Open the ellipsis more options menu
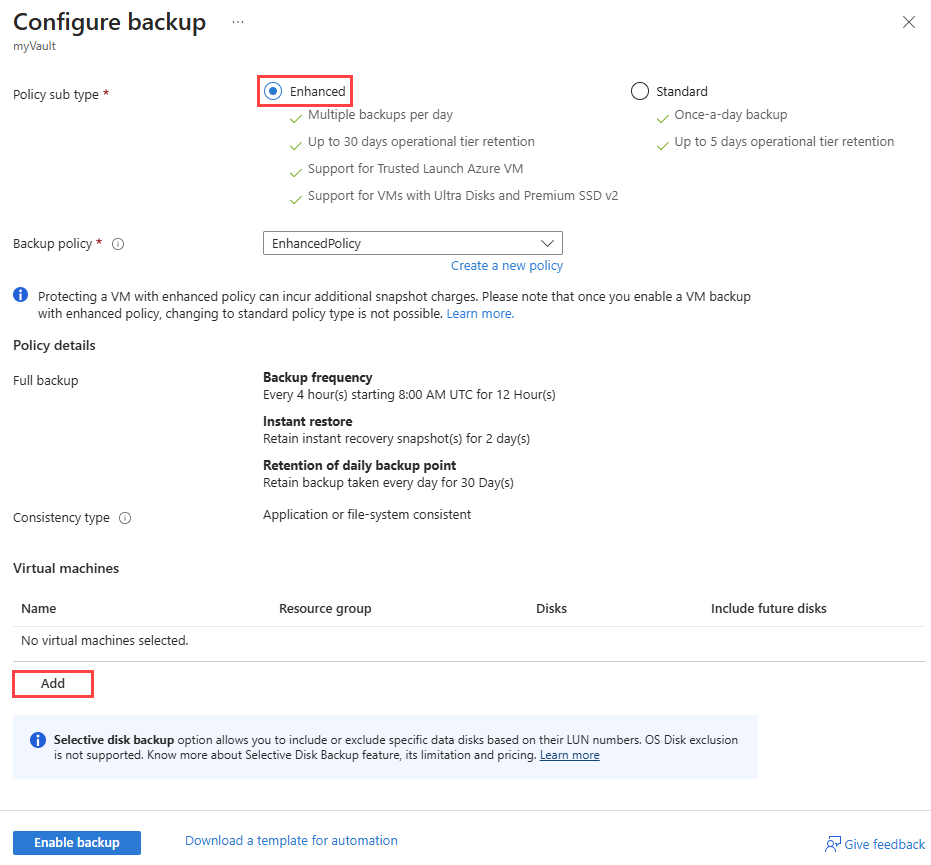Image resolution: width=931 pixels, height=865 pixels. [x=238, y=21]
